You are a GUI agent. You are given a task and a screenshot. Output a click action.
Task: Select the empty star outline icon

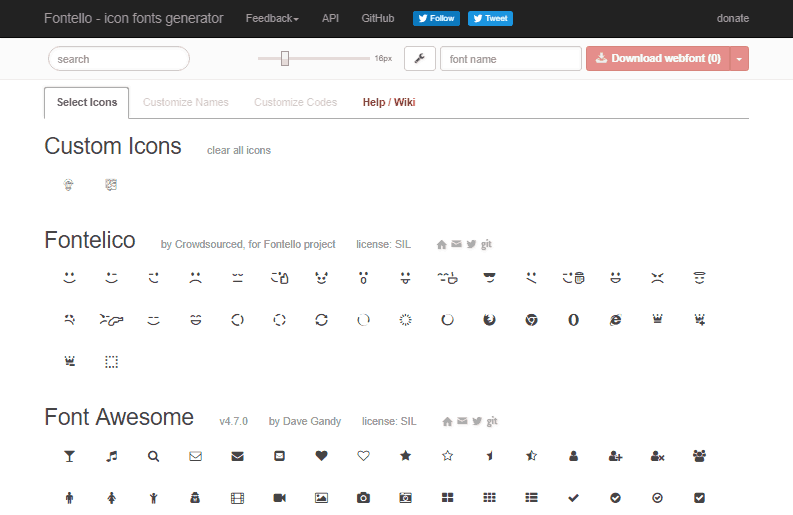[x=447, y=456]
